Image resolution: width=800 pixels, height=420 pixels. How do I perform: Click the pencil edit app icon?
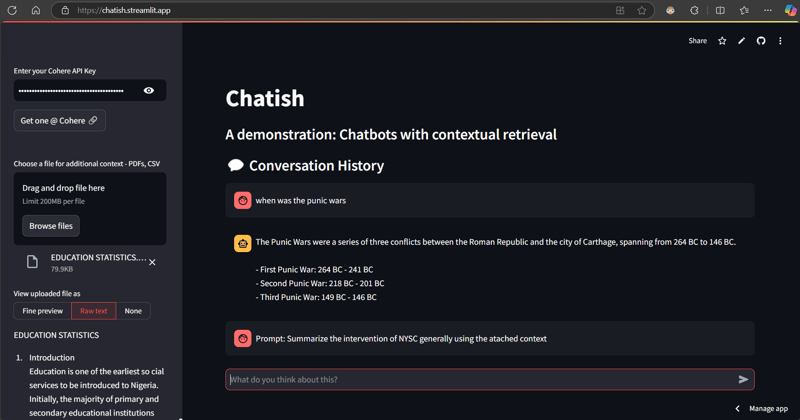click(x=741, y=41)
